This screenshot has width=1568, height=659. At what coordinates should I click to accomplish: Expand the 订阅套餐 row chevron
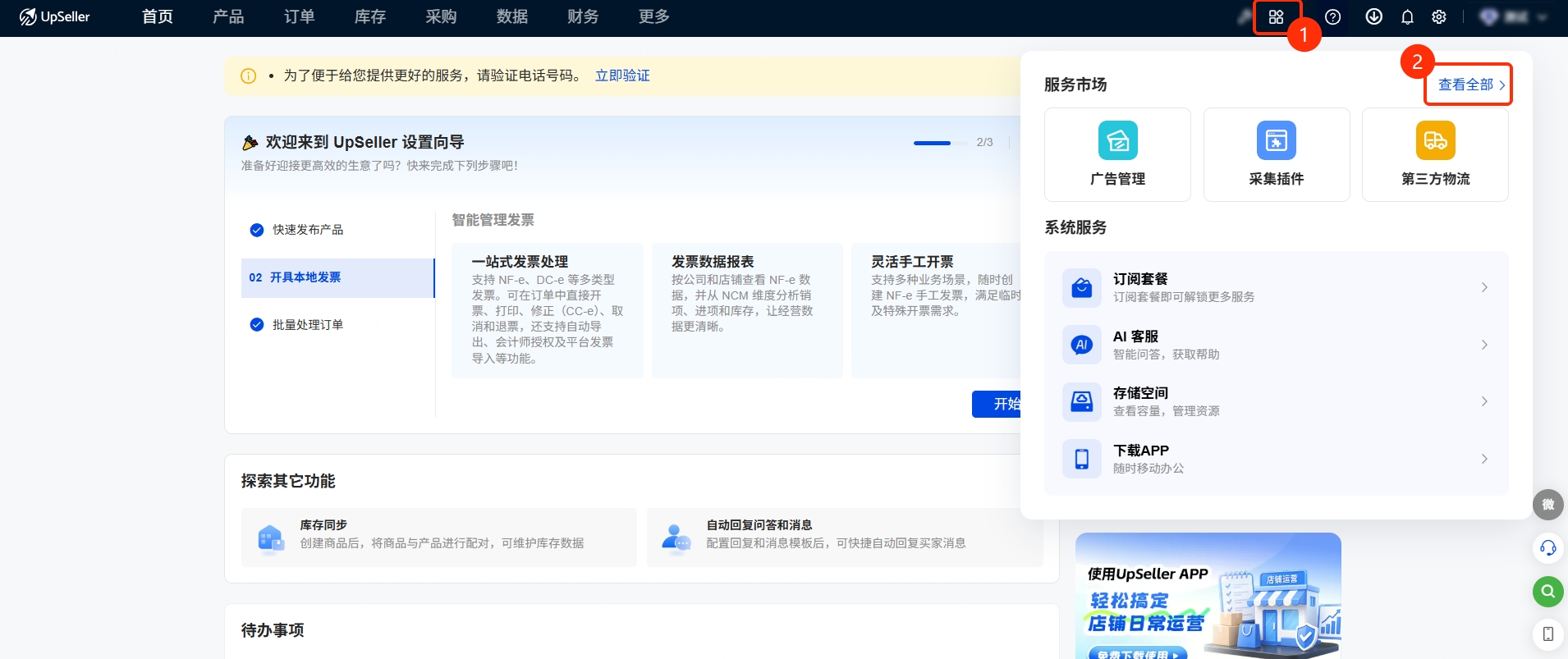pyautogui.click(x=1484, y=287)
